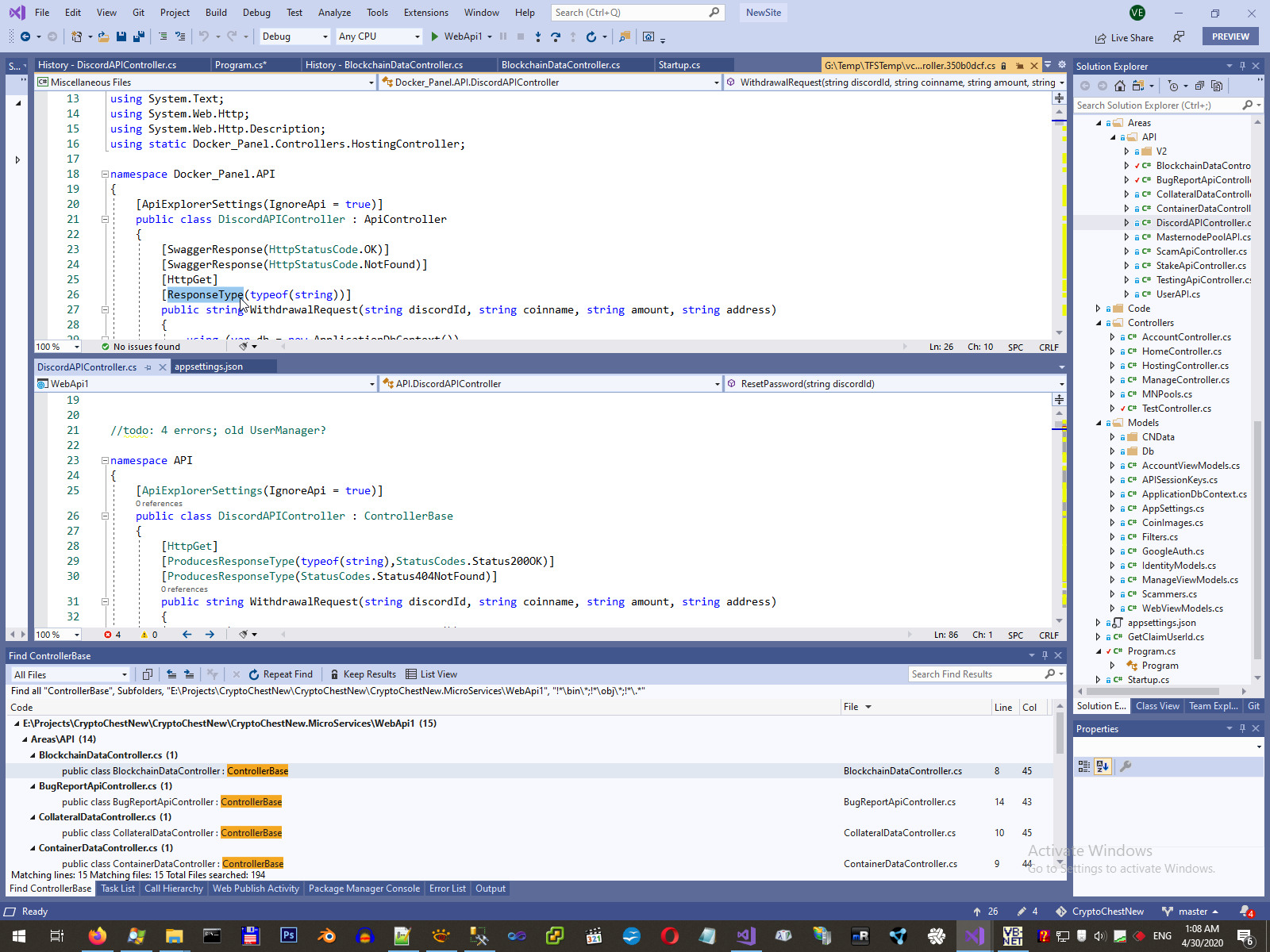Click Switch Views icon in Solution Explorer
Image resolution: width=1270 pixels, height=952 pixels.
(x=1138, y=86)
